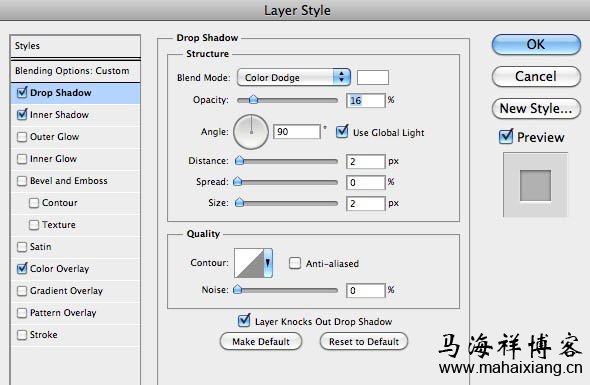590x385 pixels.
Task: Click the Angle dial control
Action: click(251, 132)
